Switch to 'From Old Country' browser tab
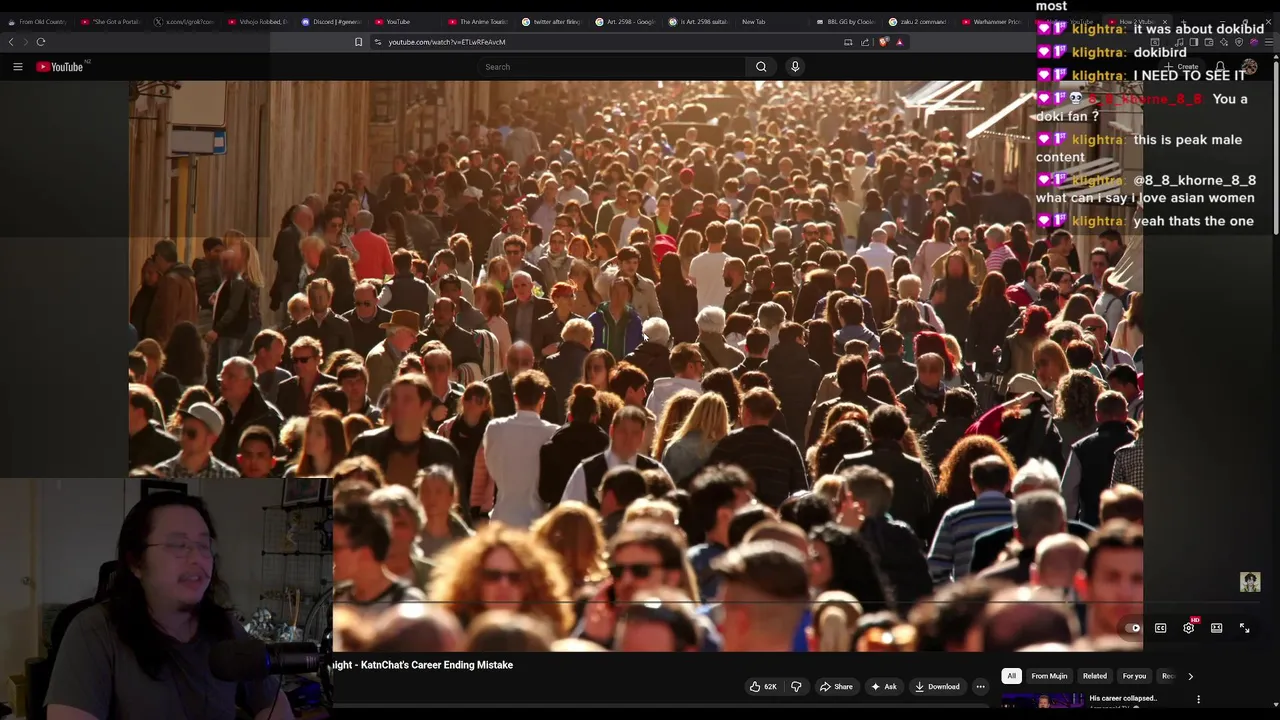This screenshot has height=720, width=1280. click(38, 21)
